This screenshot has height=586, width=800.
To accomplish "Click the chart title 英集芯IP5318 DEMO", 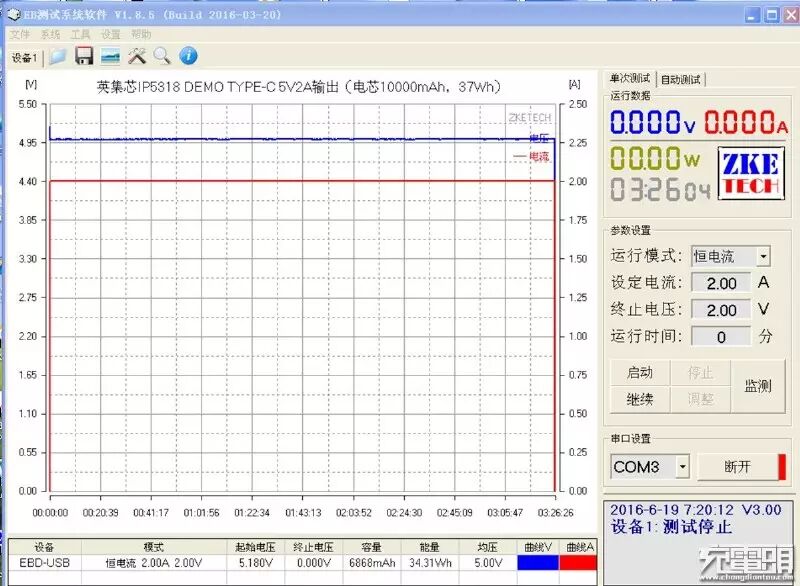I will 298,87.
